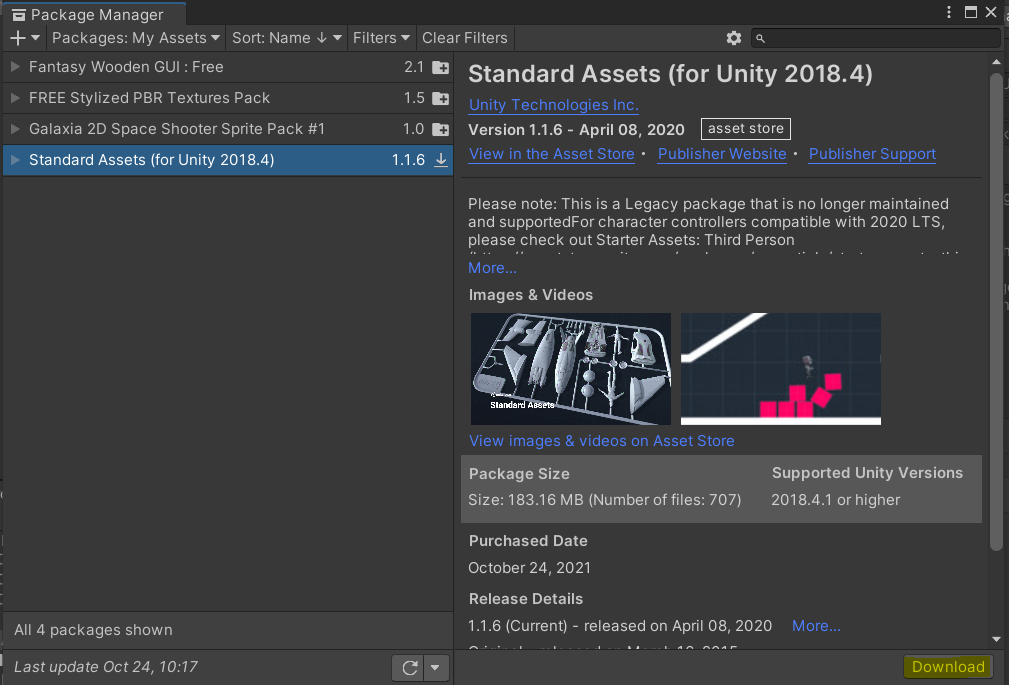Viewport: 1009px width, 685px height.
Task: Open the Standard Assets spaceship thumbnail
Action: 571,369
